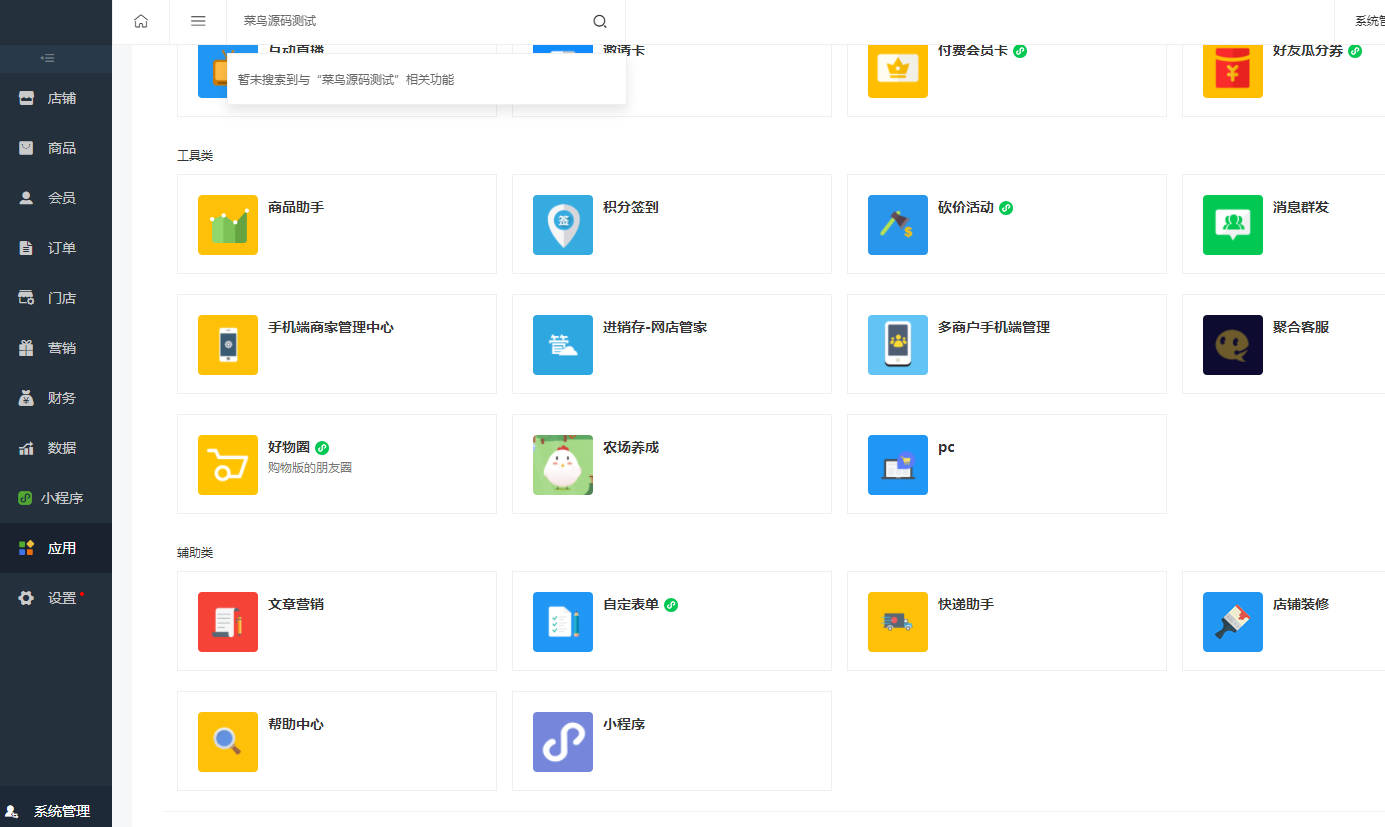Select 营销 sidebar menu
The image size is (1385, 827).
[56, 348]
